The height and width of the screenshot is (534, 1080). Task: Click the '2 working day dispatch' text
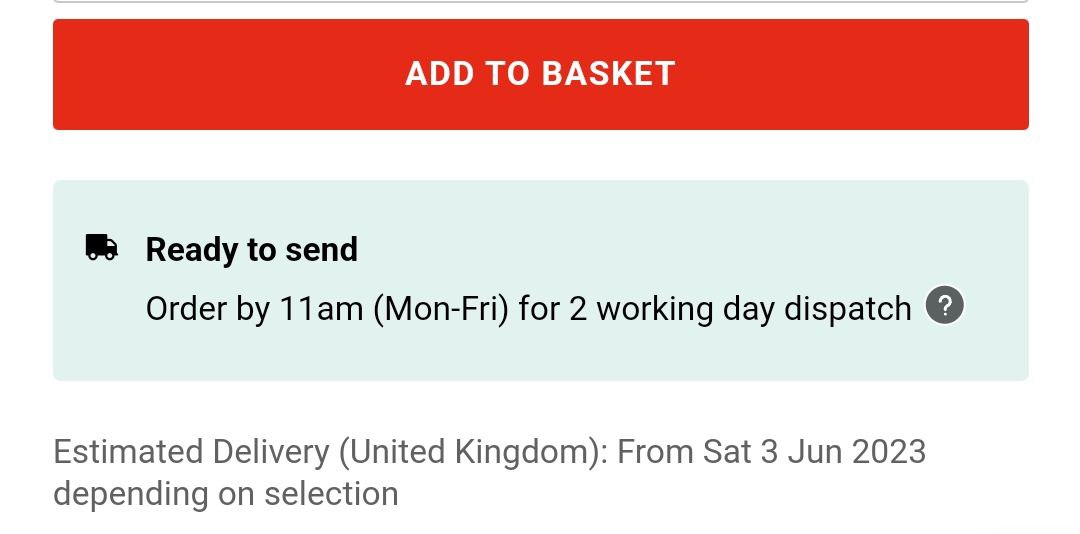tap(740, 309)
